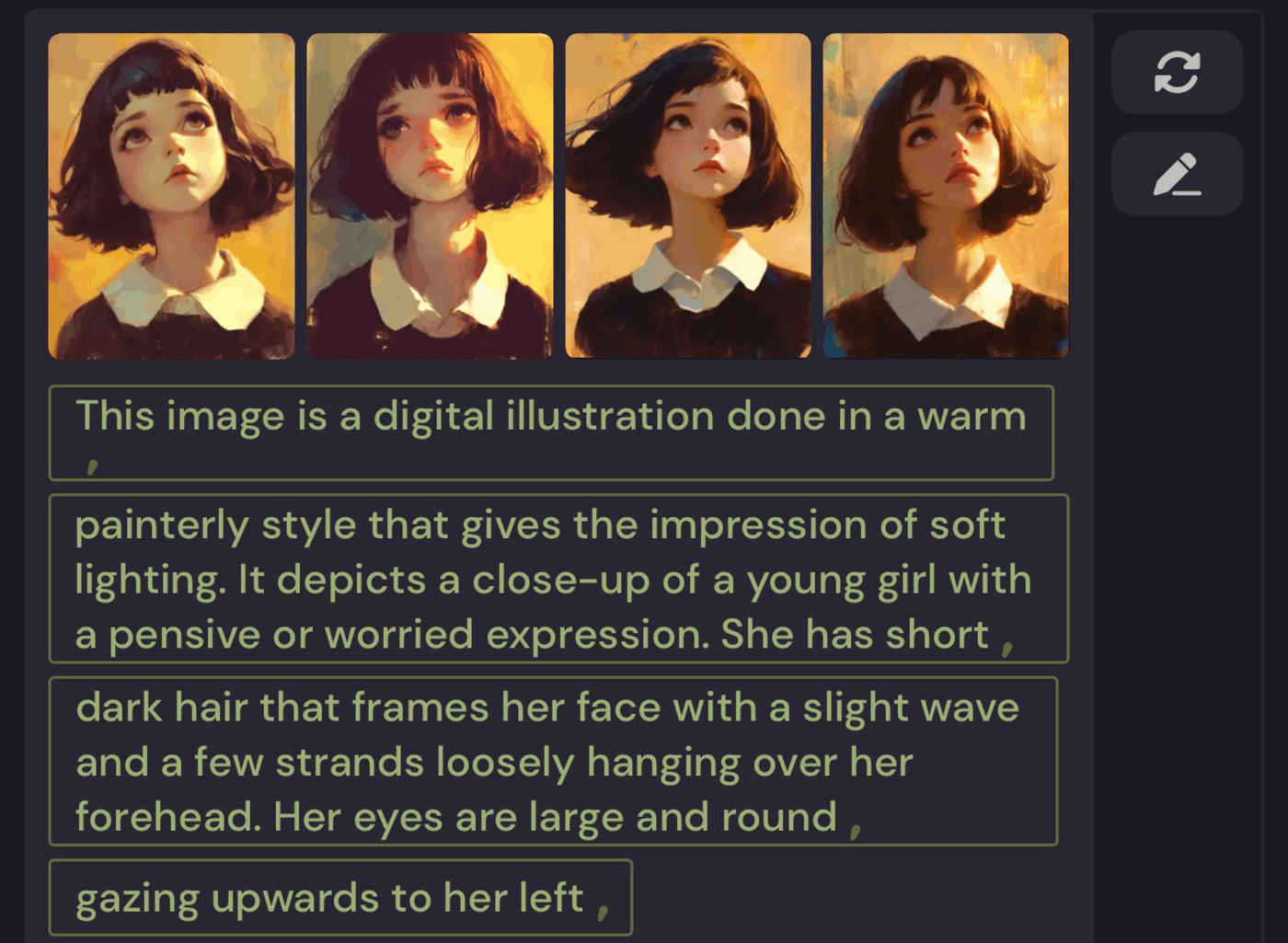Select the fourth portrait thumbnail

click(946, 196)
